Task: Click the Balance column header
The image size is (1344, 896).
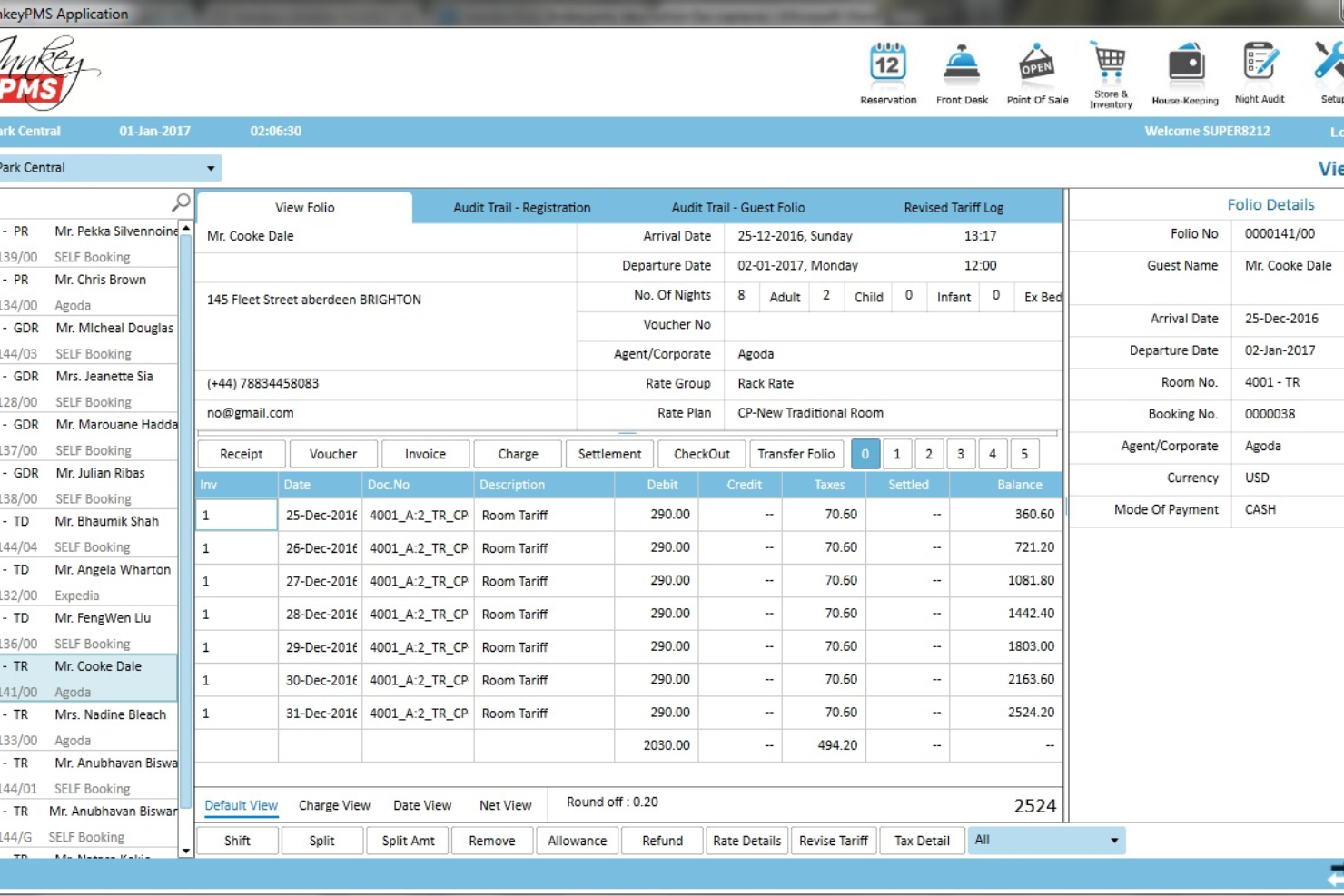Action: pos(1006,485)
